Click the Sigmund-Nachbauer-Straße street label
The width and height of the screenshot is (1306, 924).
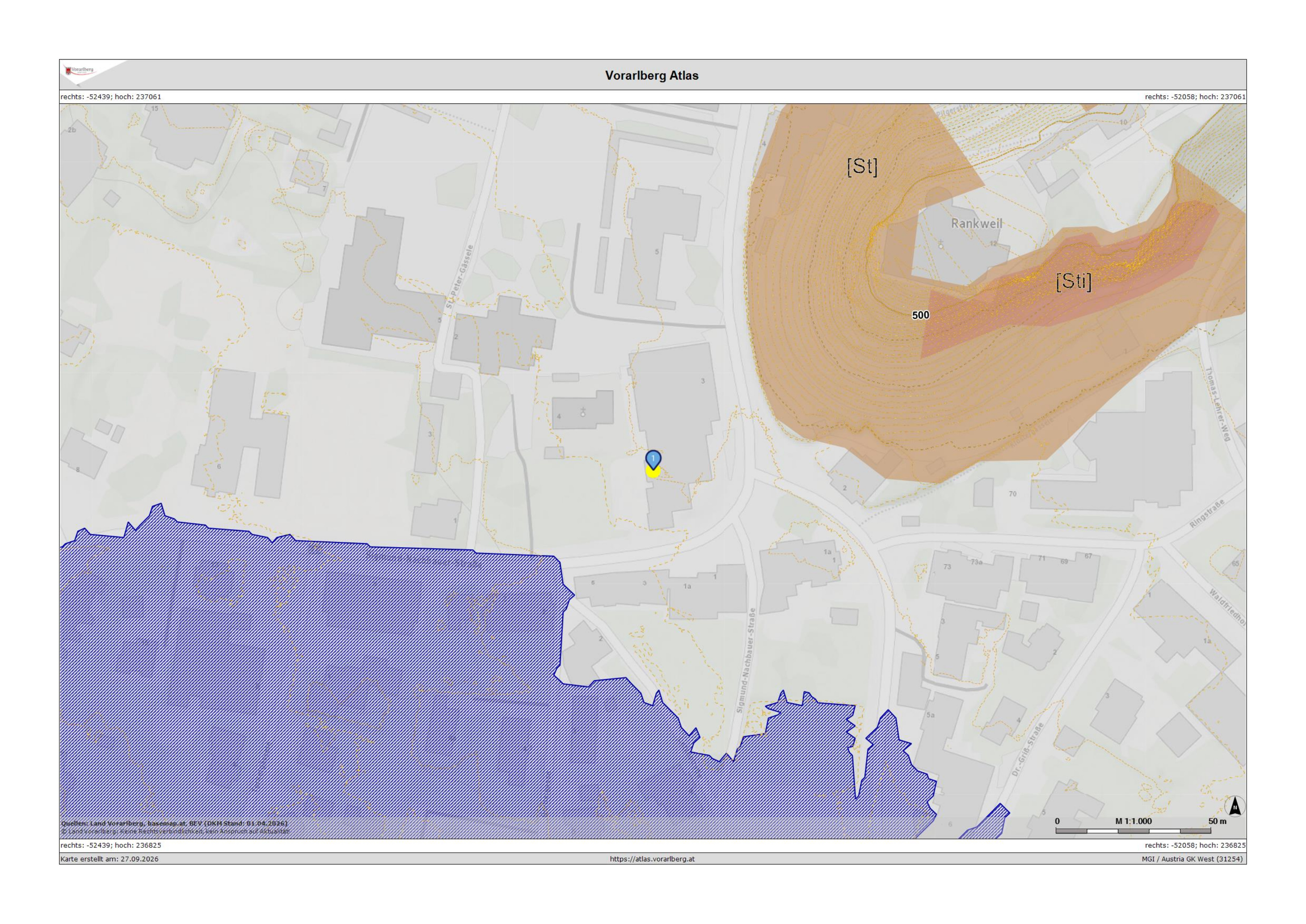coord(746,660)
